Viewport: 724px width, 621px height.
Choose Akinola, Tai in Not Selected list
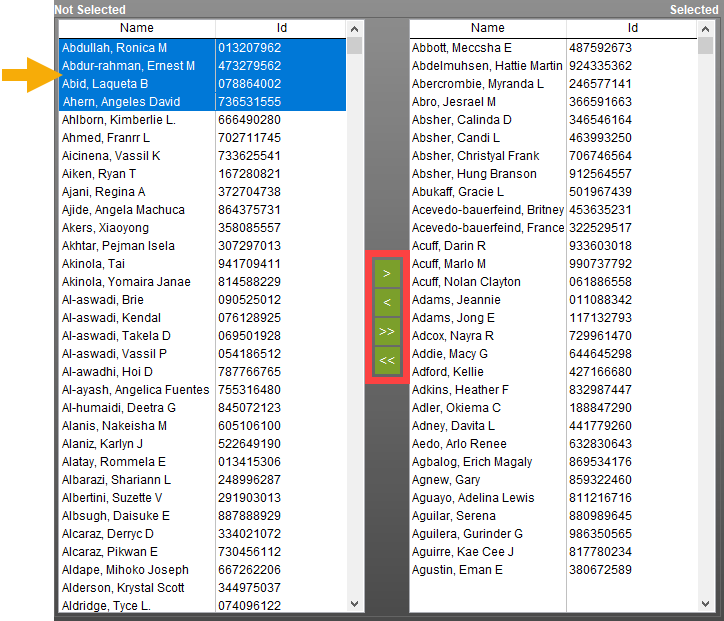tap(202, 264)
